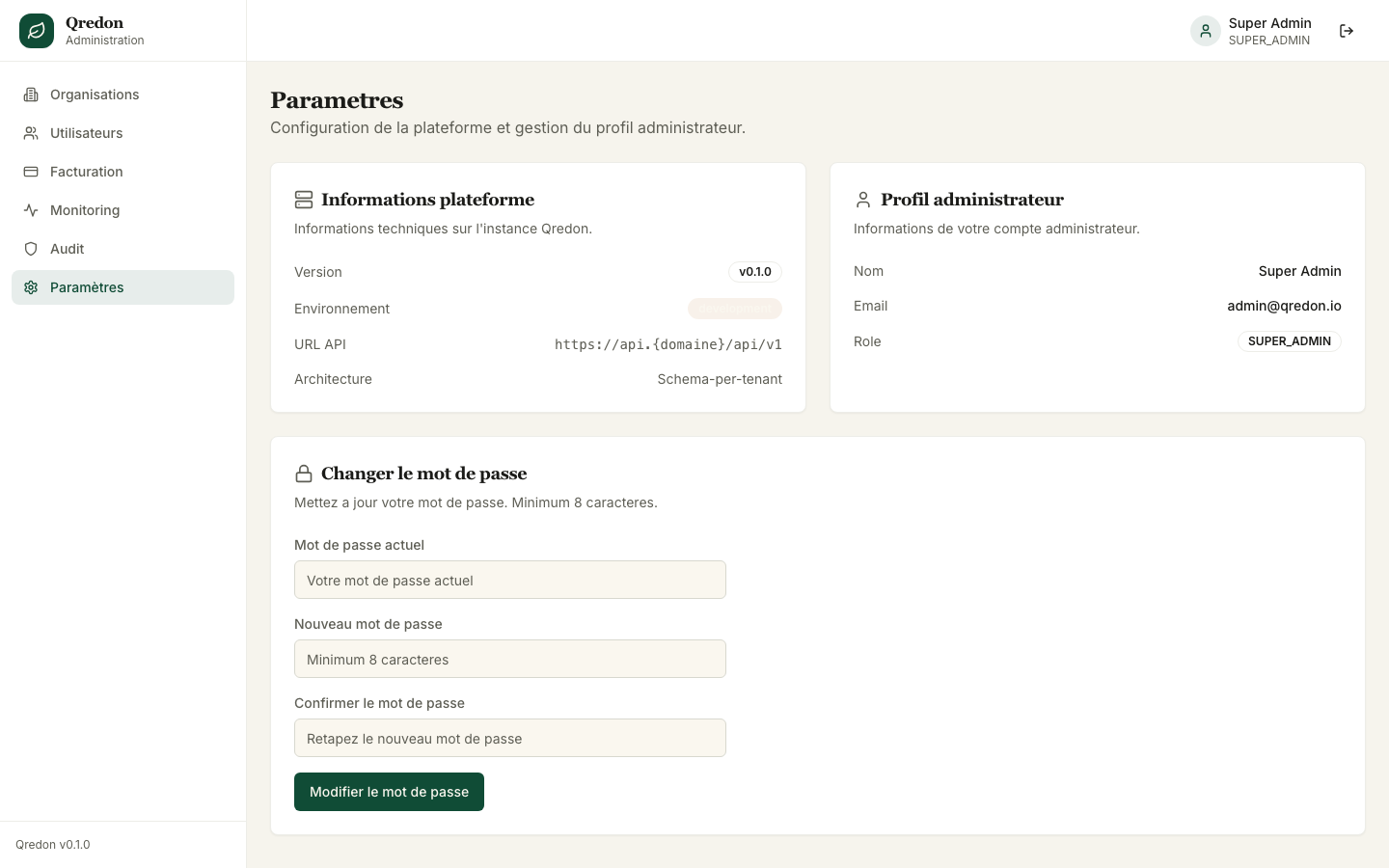Click the Monitoring activity pulse icon
This screenshot has height=868, width=1389.
(x=31, y=210)
